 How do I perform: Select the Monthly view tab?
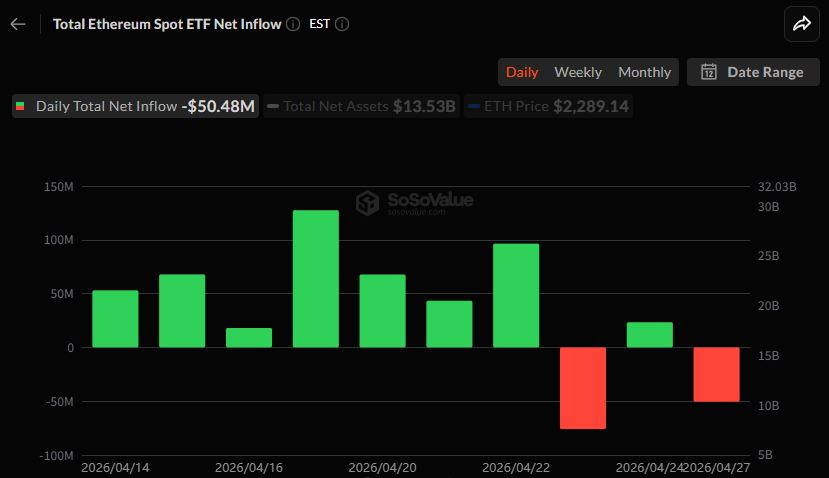click(645, 72)
